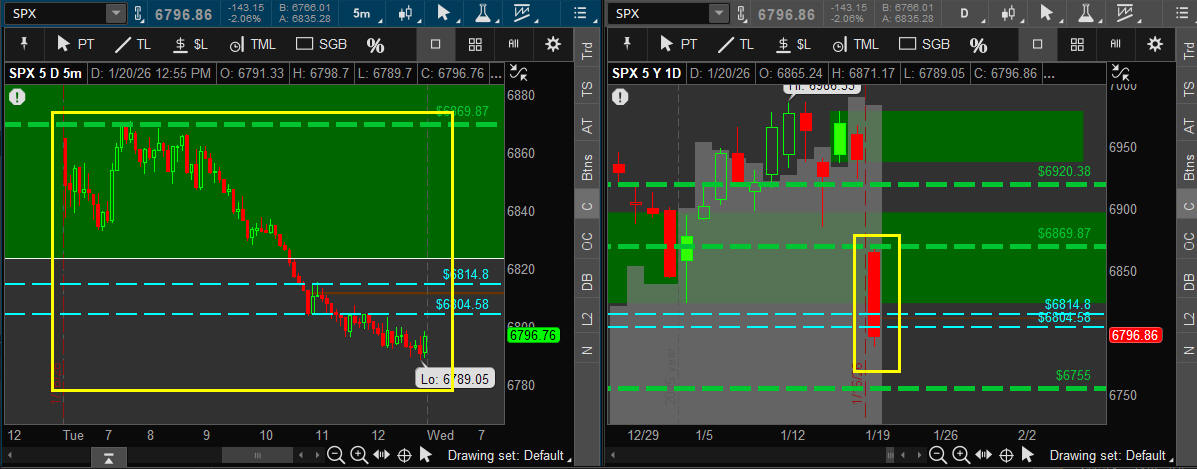Click the chart style candlestick icon on right chart
Viewport: 1197px width, 469px height.
coord(1010,13)
